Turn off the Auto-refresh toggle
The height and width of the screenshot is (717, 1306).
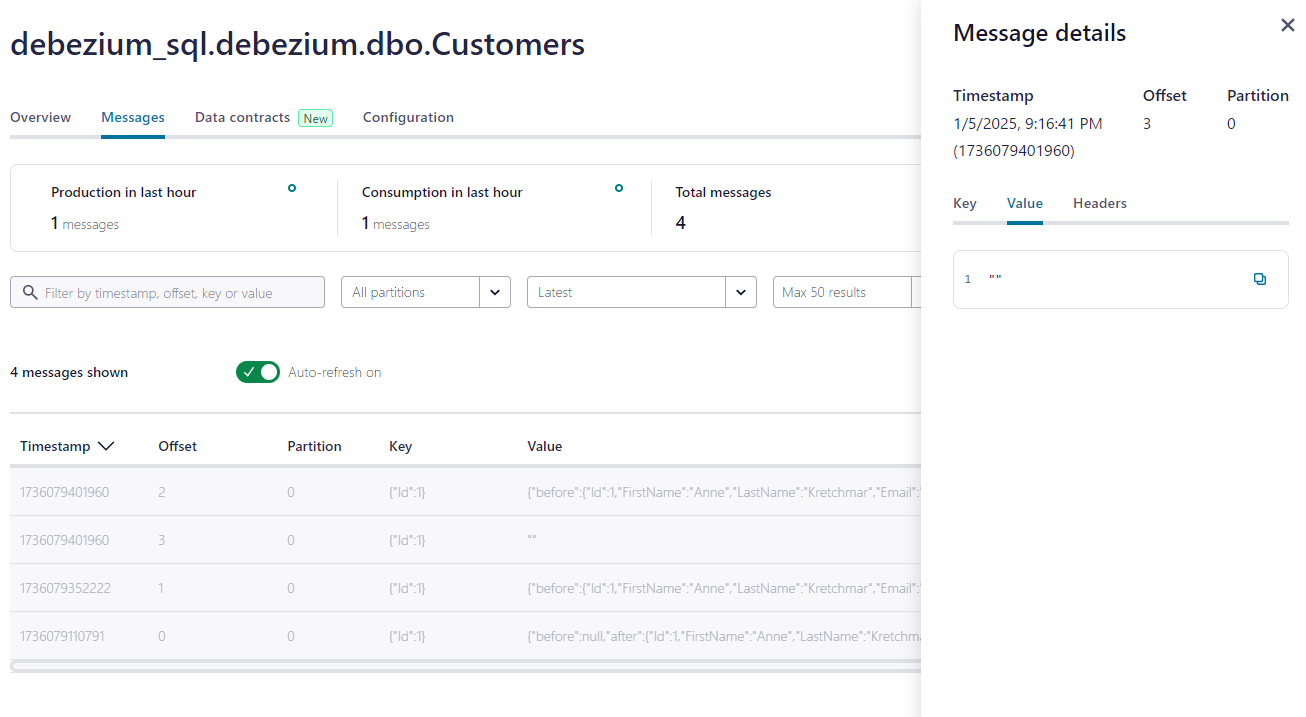tap(258, 372)
